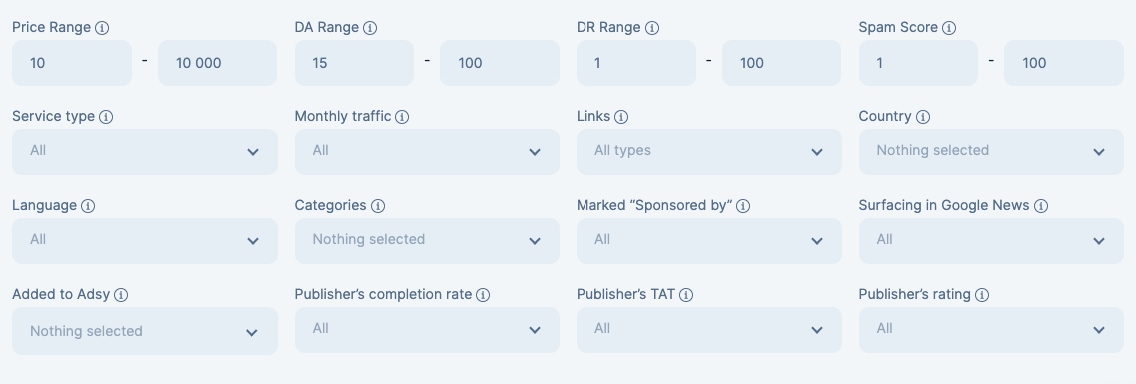Click the DA Range minimum field showing 15

(354, 63)
